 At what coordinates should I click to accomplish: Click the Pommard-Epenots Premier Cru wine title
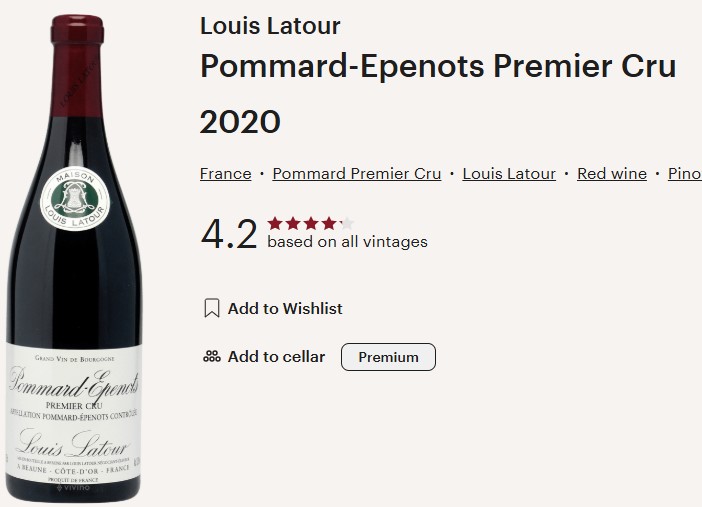tap(438, 66)
